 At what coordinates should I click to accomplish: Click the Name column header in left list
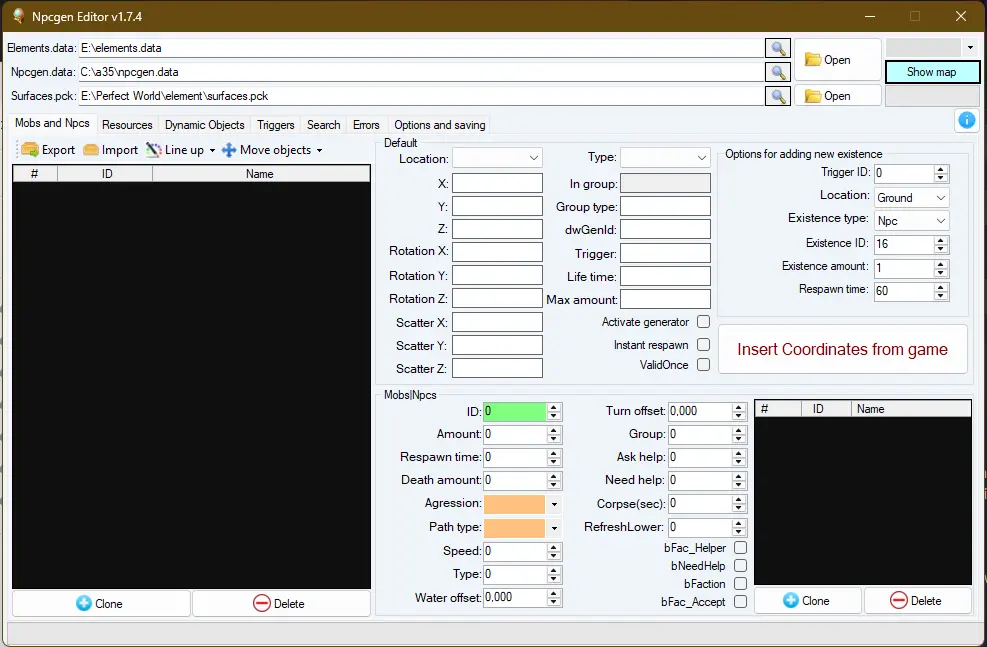pos(260,174)
